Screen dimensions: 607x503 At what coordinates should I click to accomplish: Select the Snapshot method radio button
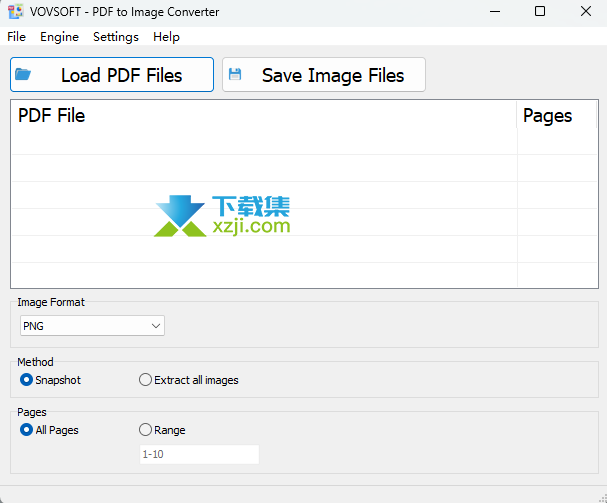(27, 380)
